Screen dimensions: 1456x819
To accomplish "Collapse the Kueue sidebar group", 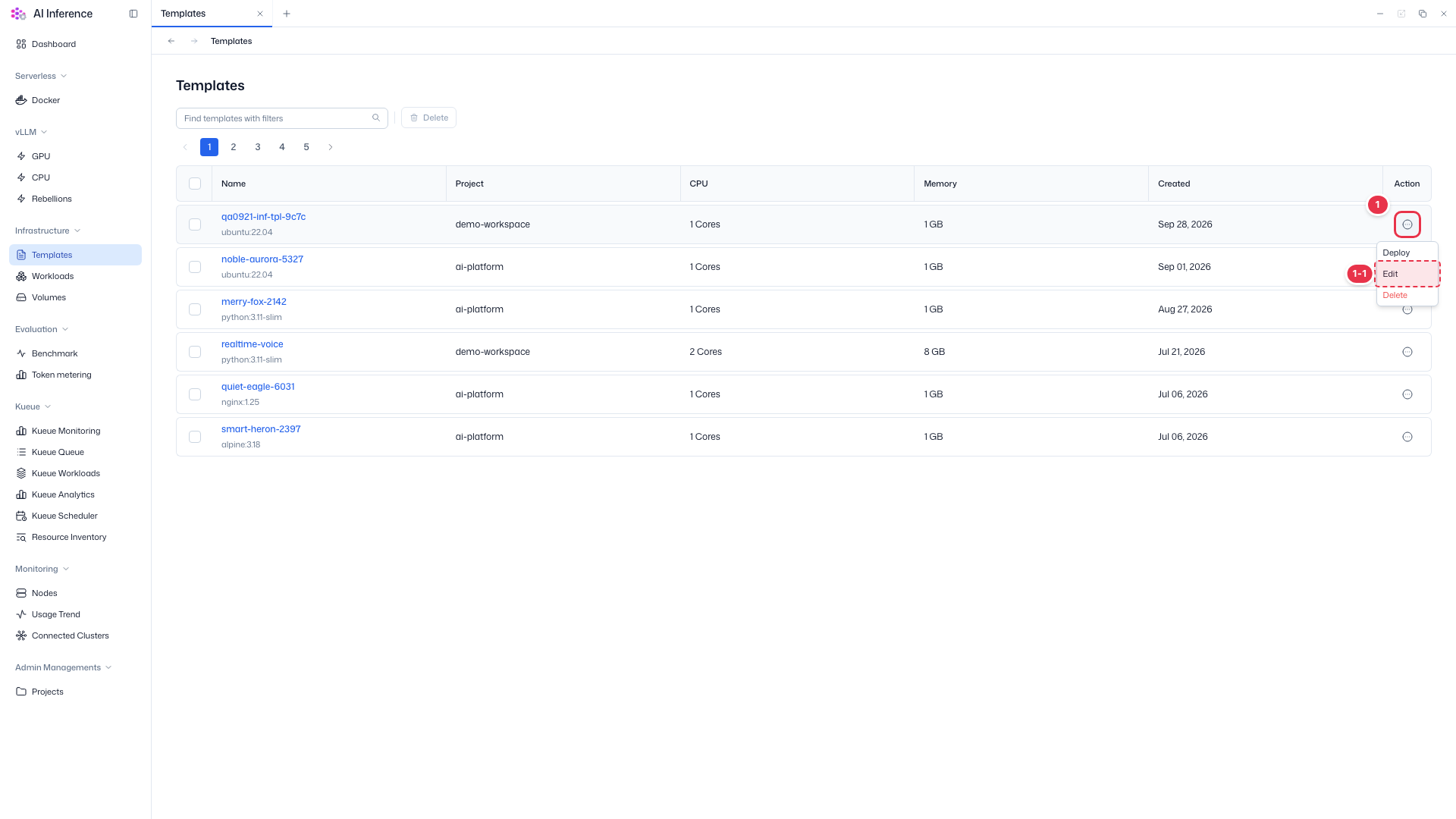I will (33, 406).
